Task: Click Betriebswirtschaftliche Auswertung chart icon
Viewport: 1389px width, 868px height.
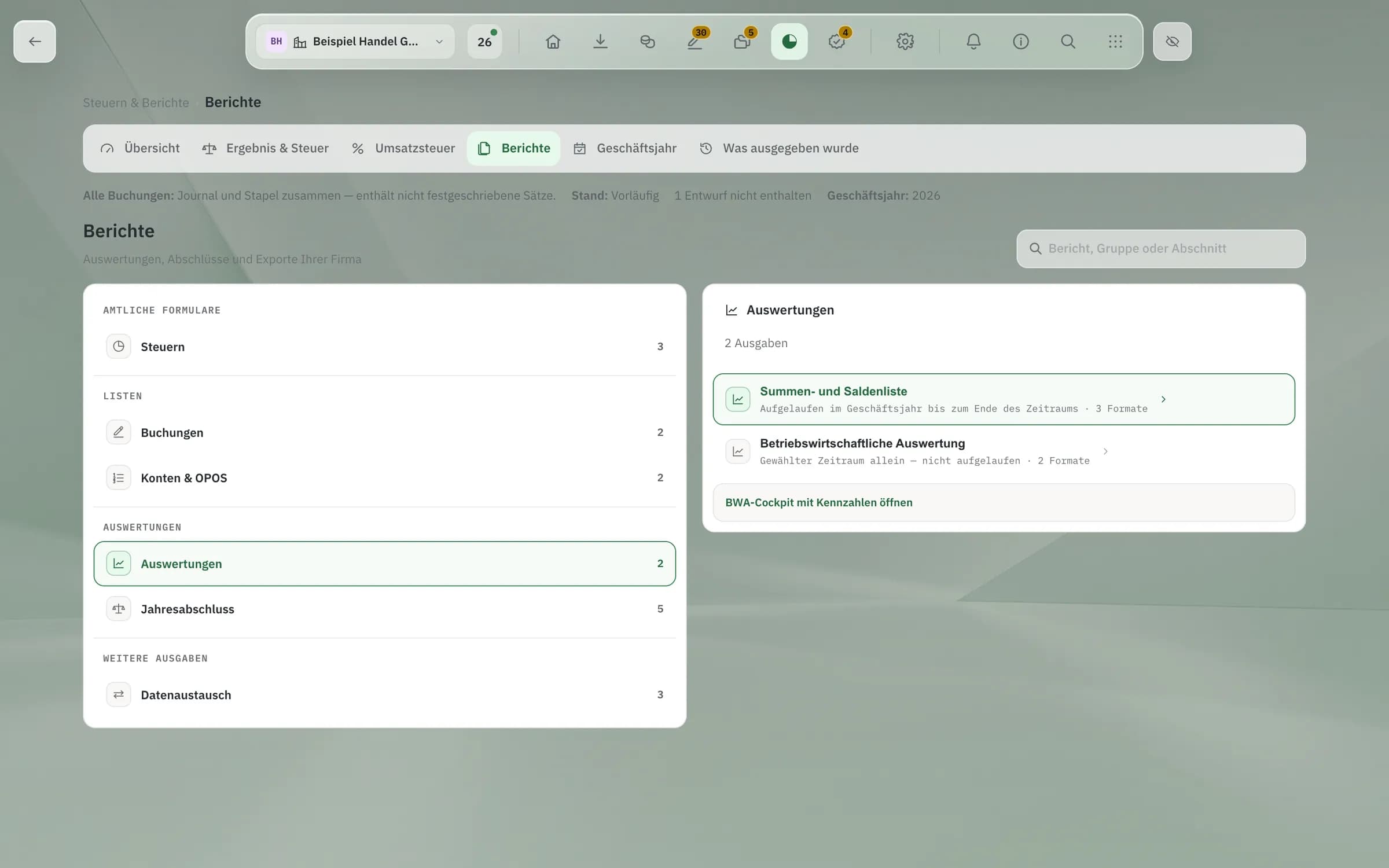Action: (x=738, y=451)
